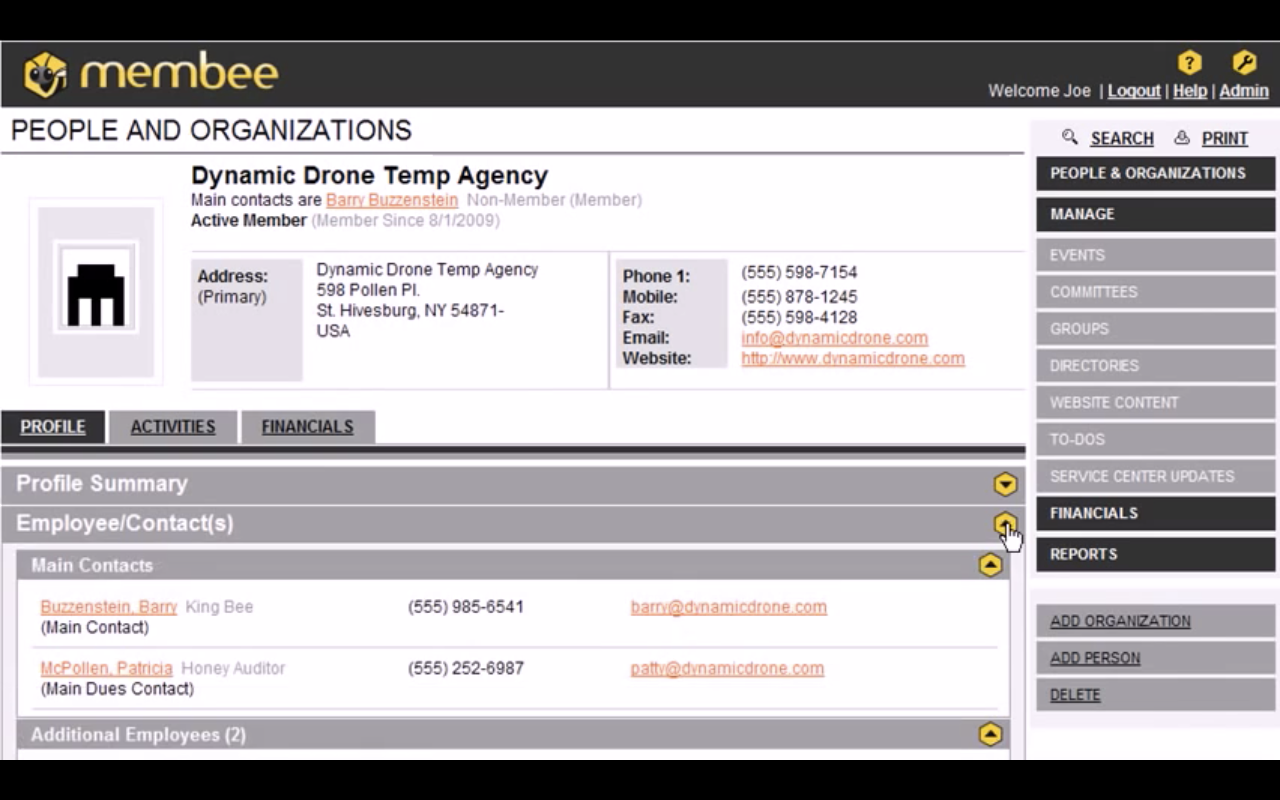1280x800 pixels.
Task: Open REPORTS in the sidebar
Action: tap(1156, 554)
